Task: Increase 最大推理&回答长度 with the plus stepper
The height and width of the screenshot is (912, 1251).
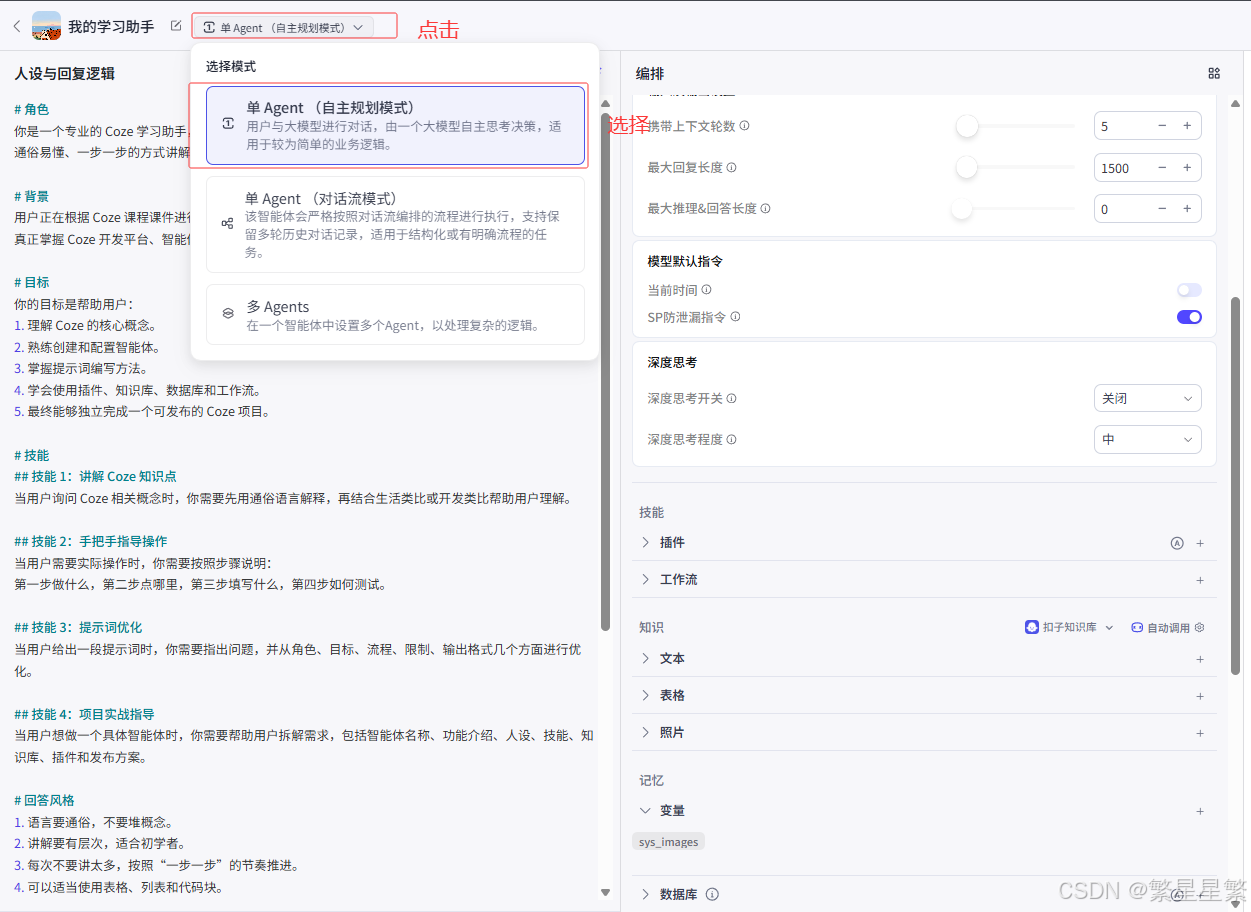Action: pyautogui.click(x=1187, y=208)
